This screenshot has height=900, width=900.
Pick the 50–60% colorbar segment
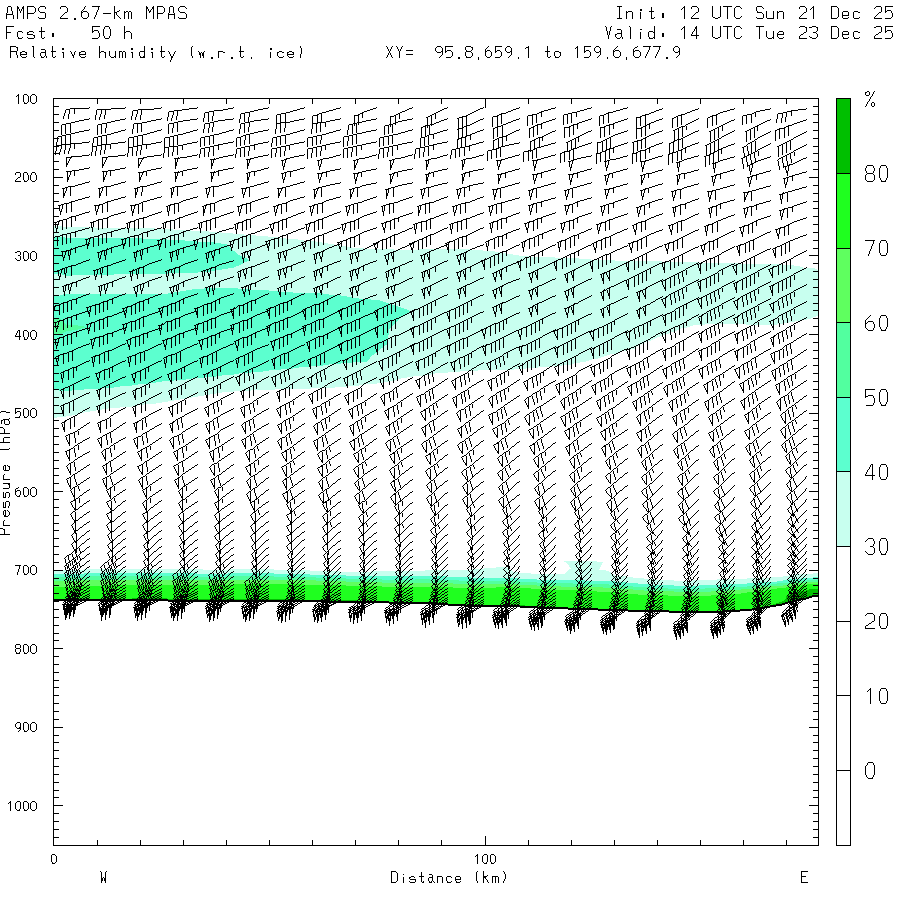843,360
